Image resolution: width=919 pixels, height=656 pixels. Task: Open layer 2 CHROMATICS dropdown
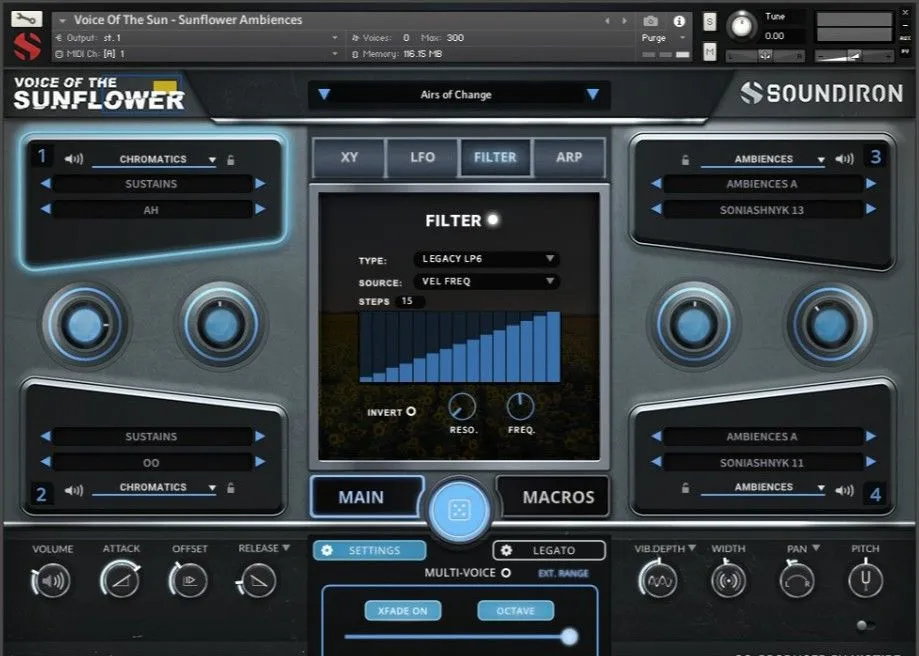tap(155, 488)
